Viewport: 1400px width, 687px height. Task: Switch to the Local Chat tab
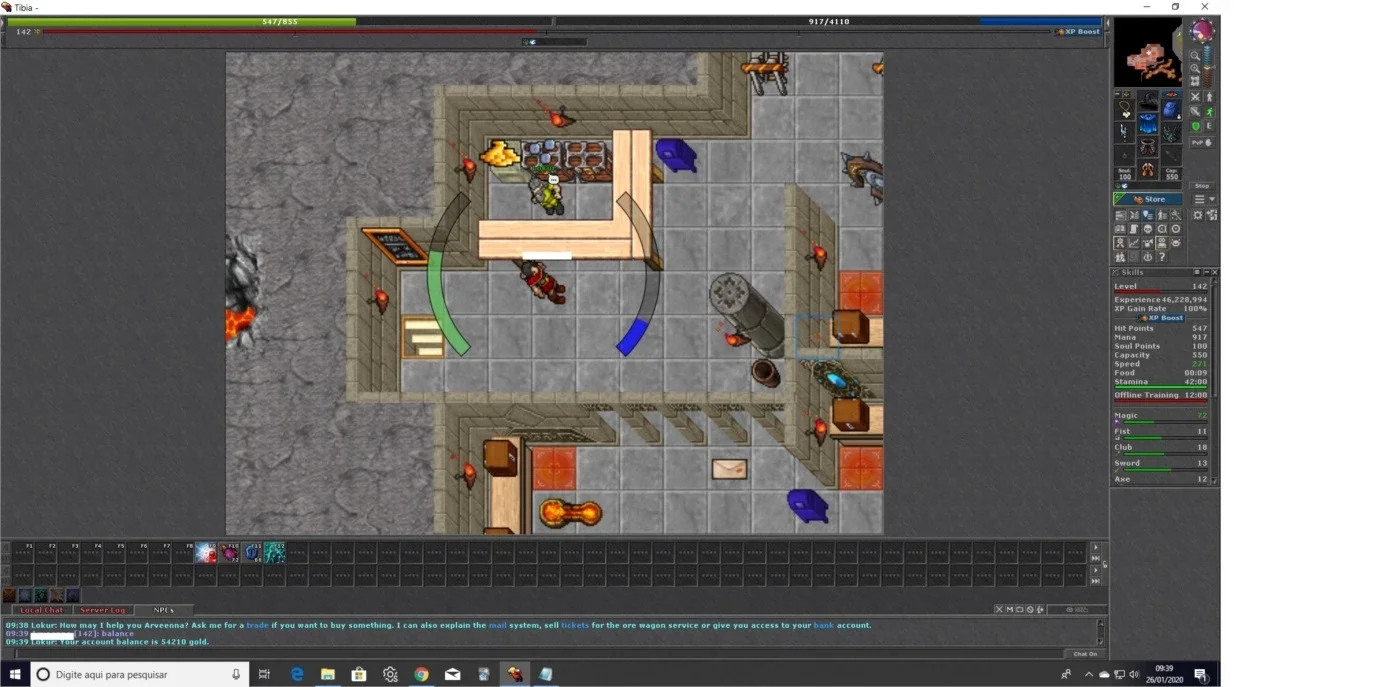tap(41, 610)
